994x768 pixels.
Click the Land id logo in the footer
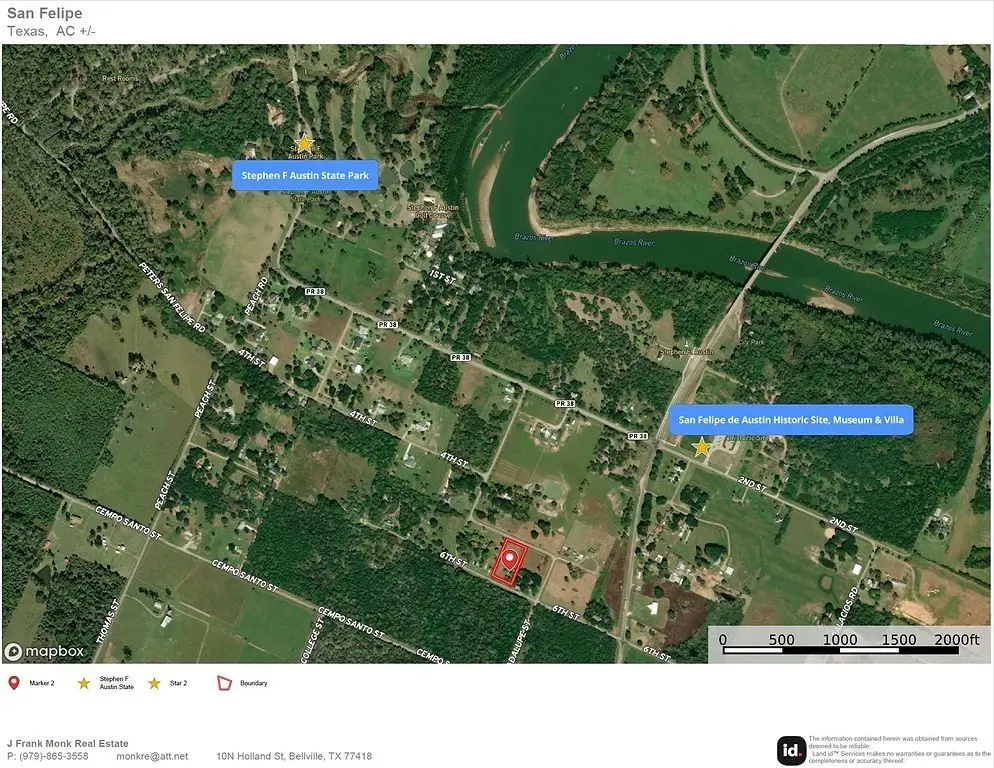[x=791, y=750]
